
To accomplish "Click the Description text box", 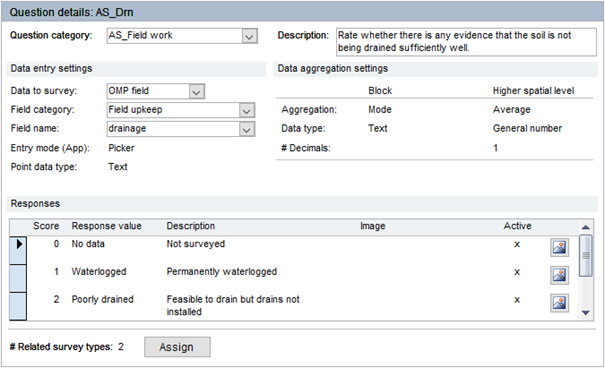I will tap(466, 42).
